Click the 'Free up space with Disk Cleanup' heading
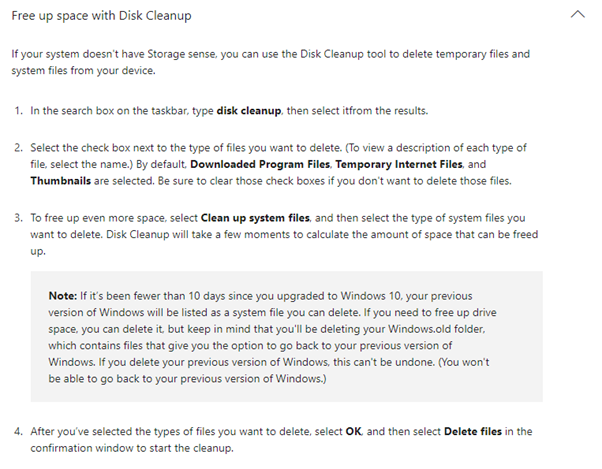602x469 pixels. (x=101, y=16)
